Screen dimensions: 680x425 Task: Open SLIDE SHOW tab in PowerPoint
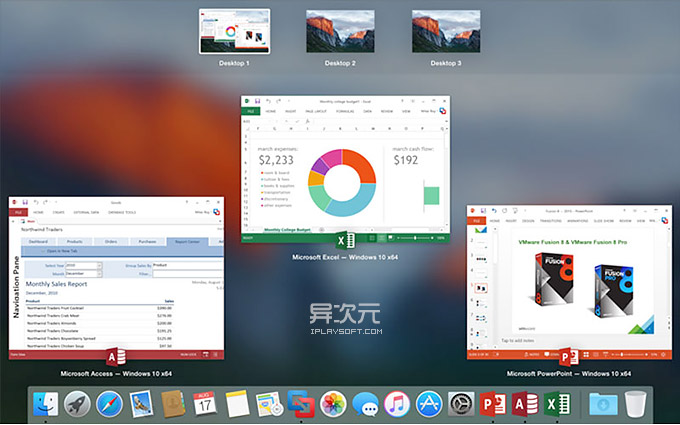pos(604,221)
